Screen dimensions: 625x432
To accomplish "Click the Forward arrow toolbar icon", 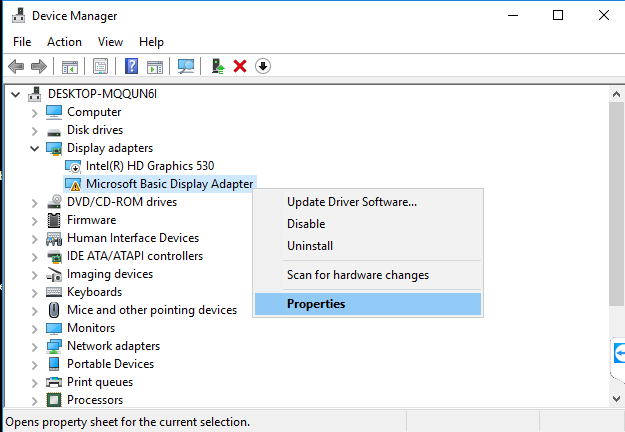I will click(x=39, y=66).
